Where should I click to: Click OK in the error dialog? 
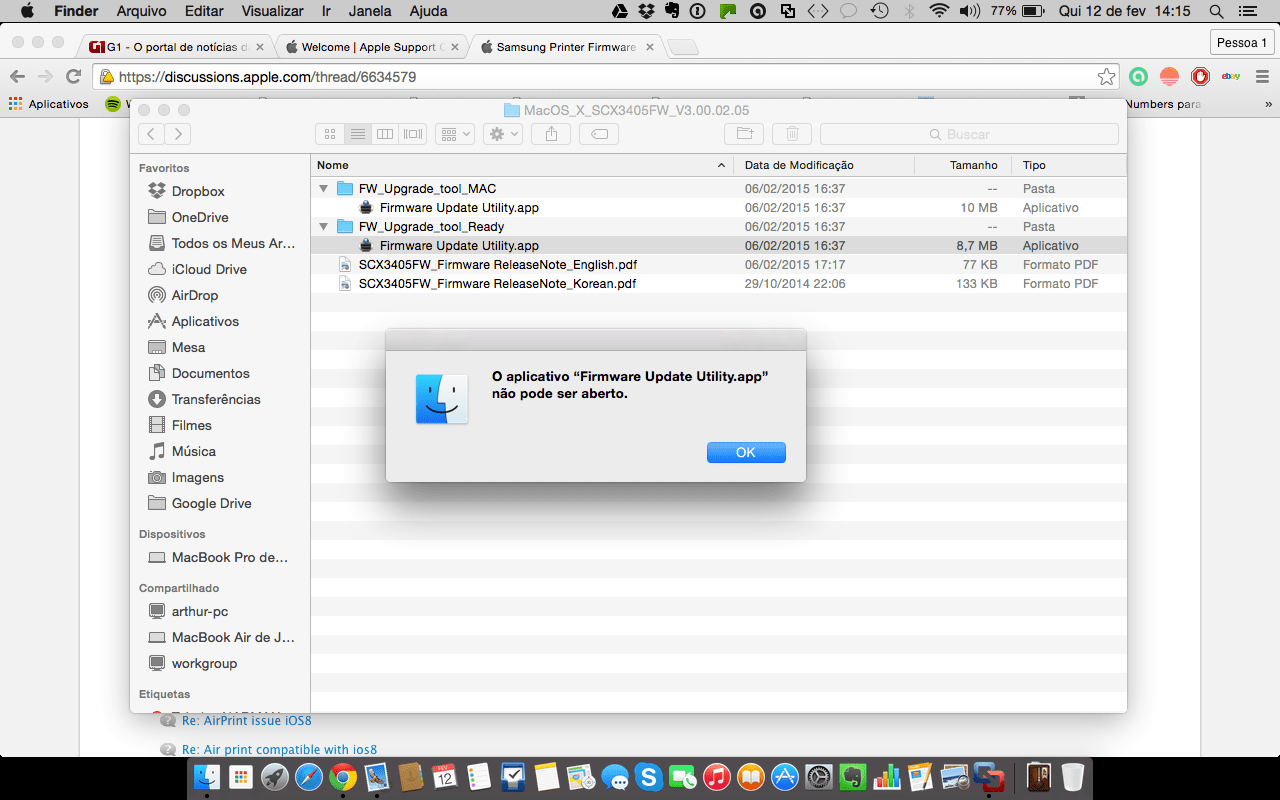(x=746, y=452)
